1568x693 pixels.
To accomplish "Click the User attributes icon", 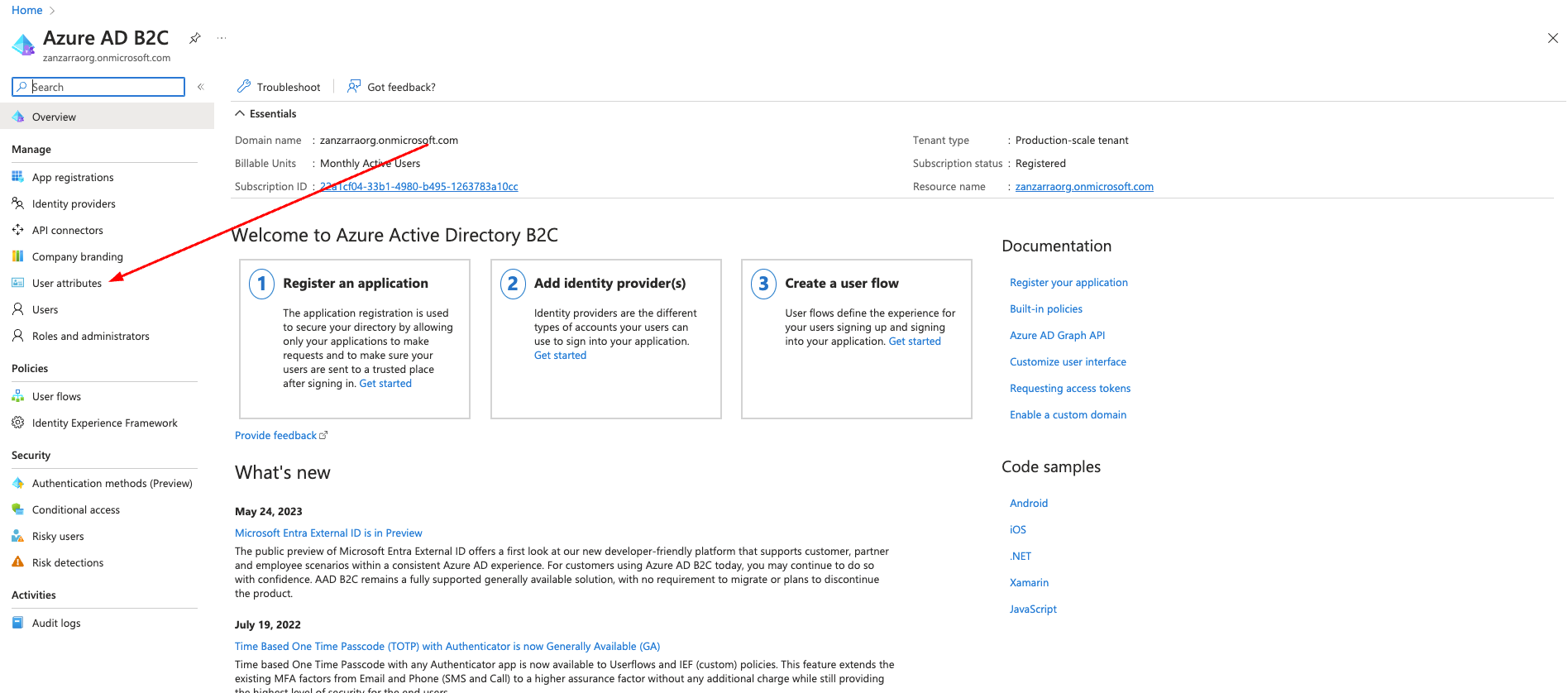I will coord(18,283).
